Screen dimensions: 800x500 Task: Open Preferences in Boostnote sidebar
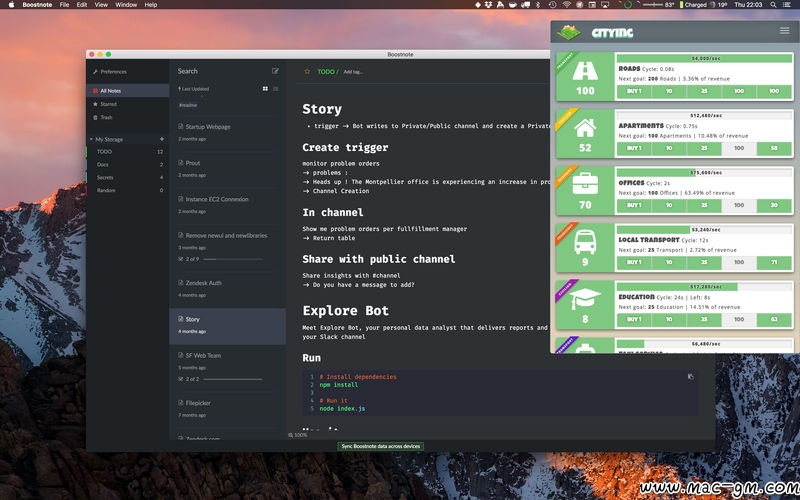[110, 72]
